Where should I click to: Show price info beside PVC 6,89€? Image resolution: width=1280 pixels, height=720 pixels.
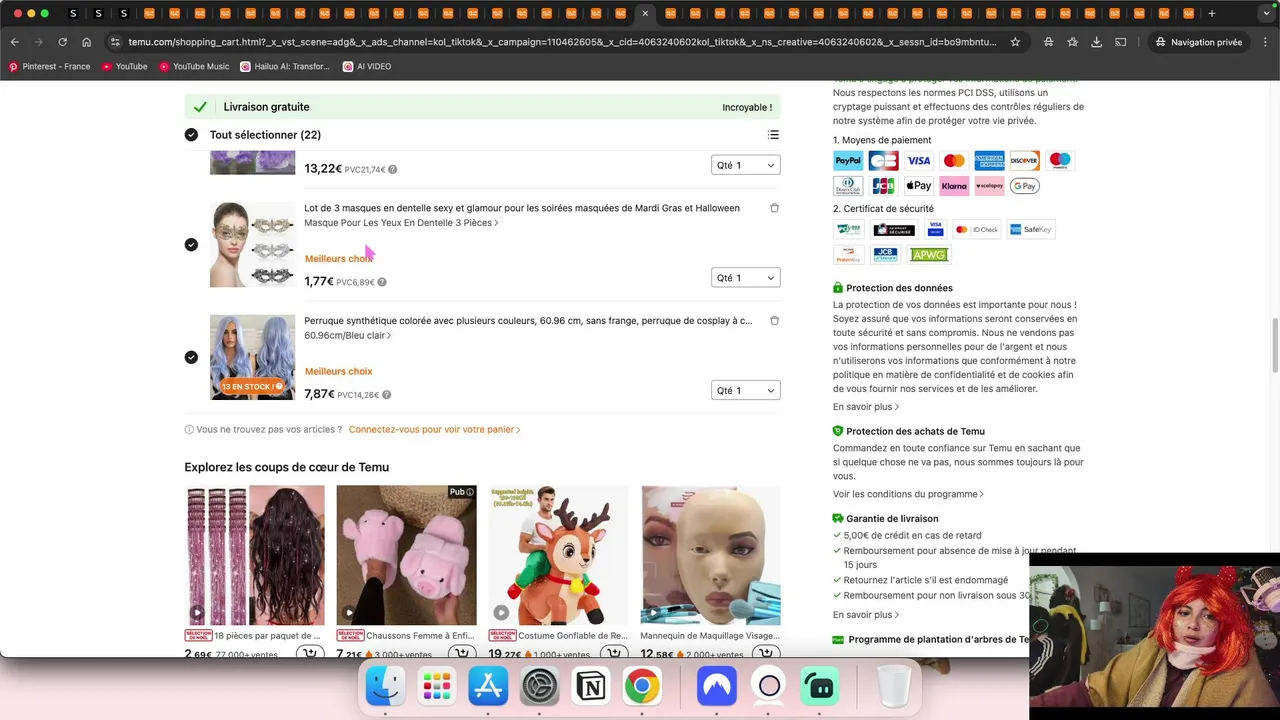pos(382,282)
